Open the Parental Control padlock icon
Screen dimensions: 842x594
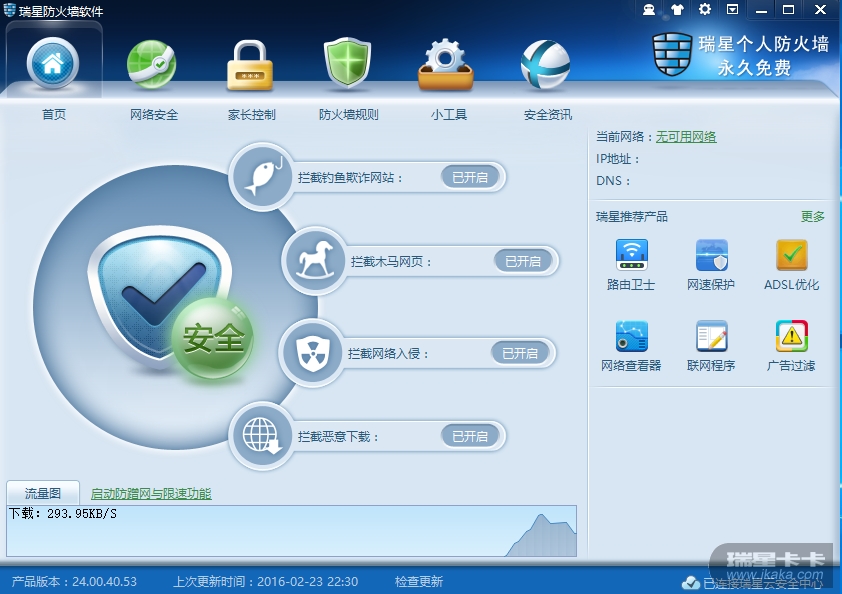click(250, 66)
